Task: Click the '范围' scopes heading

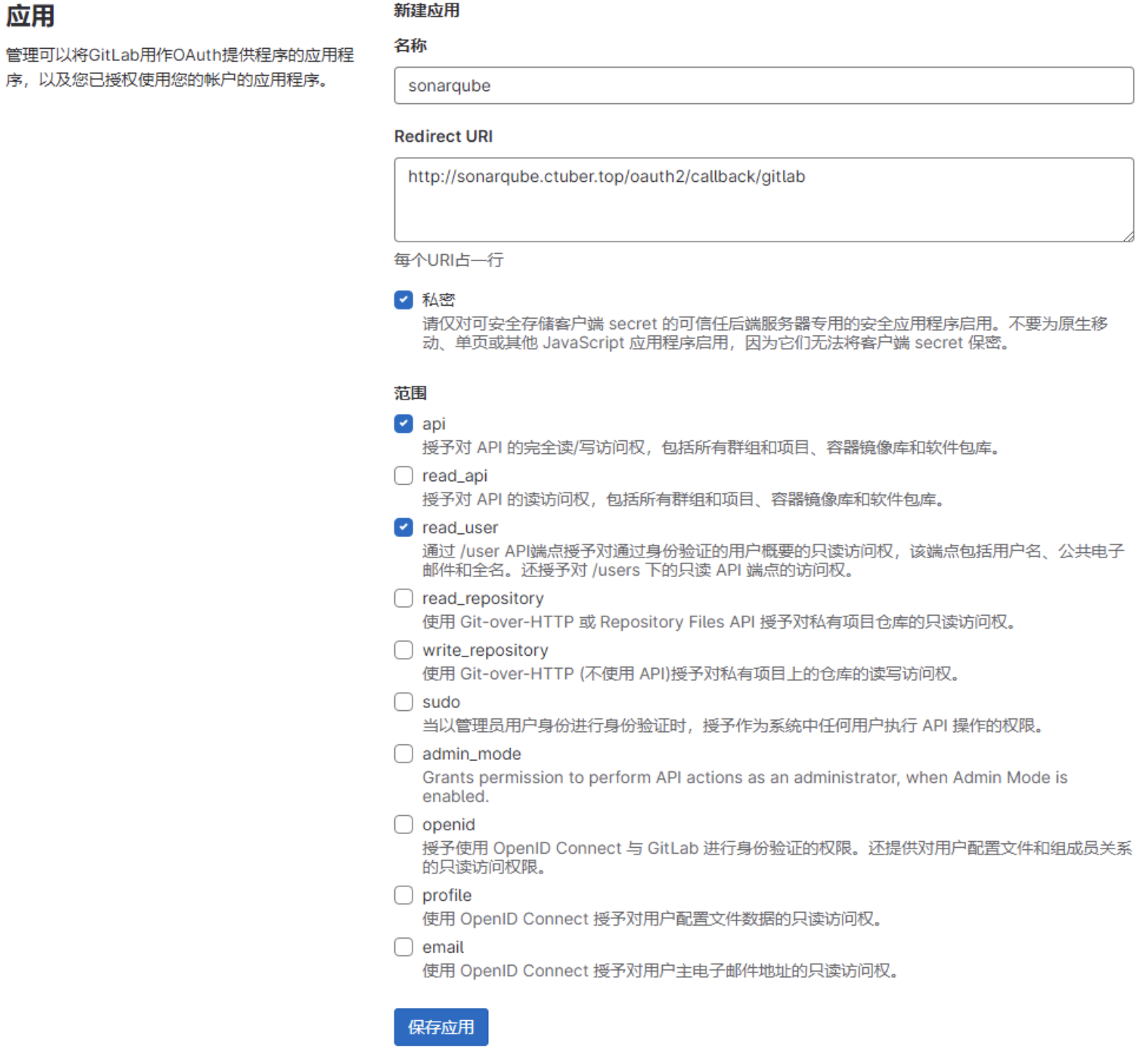Action: click(410, 393)
